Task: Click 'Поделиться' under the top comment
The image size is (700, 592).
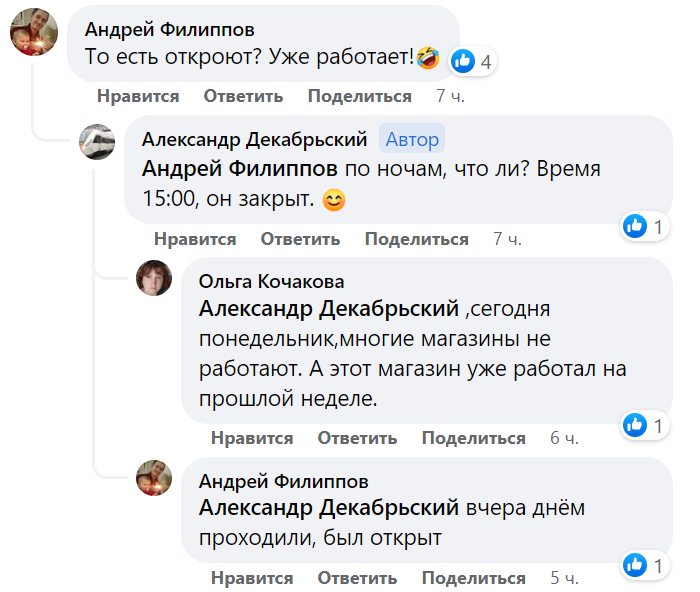Action: coord(359,96)
